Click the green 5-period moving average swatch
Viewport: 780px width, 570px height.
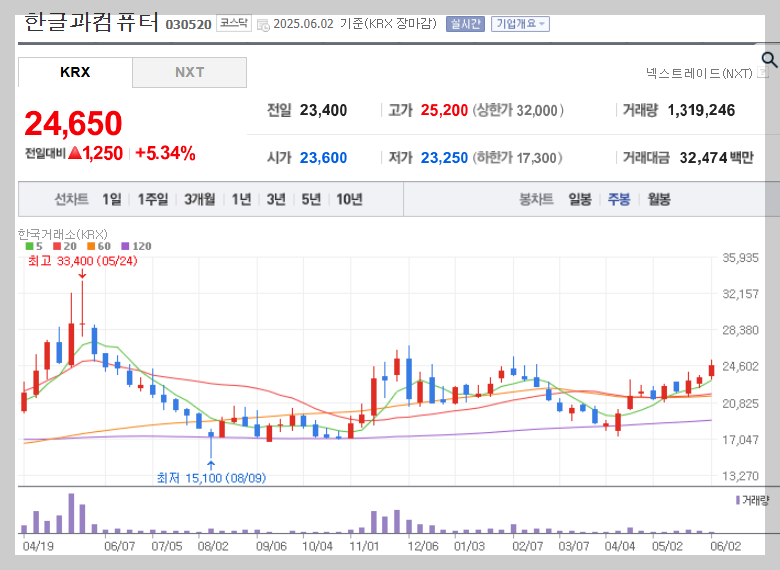point(29,246)
